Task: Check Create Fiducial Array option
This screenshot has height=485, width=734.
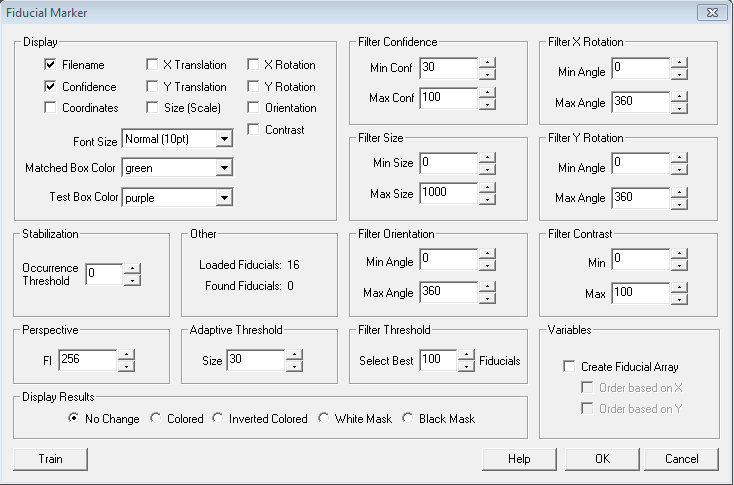Action: click(x=569, y=367)
